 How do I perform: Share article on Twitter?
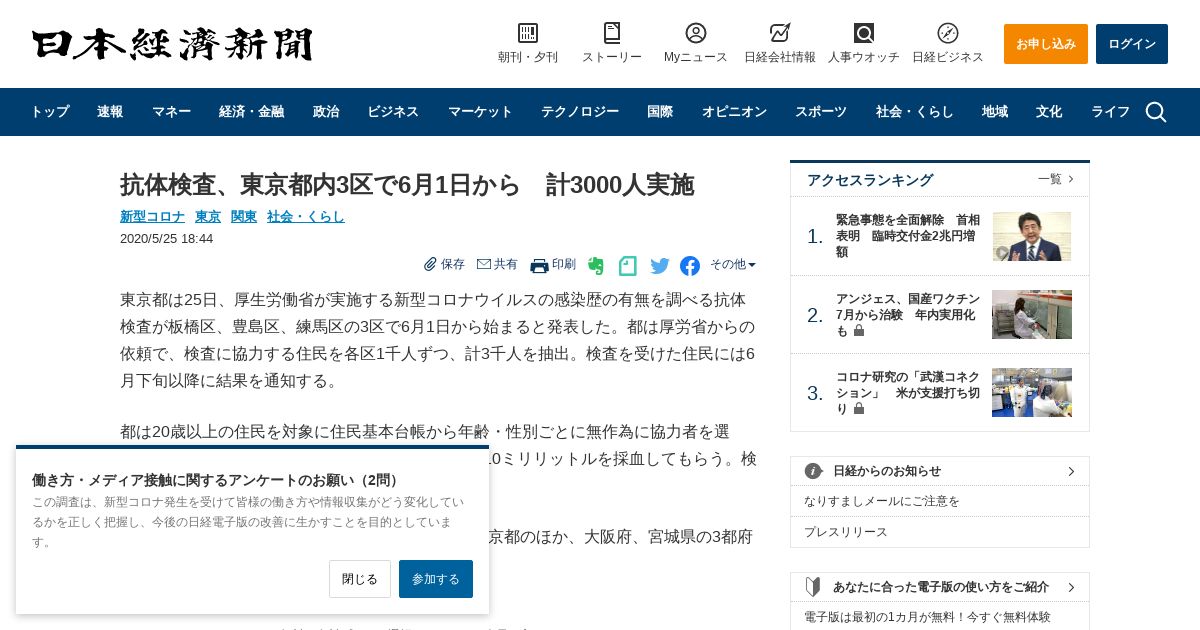(x=660, y=266)
